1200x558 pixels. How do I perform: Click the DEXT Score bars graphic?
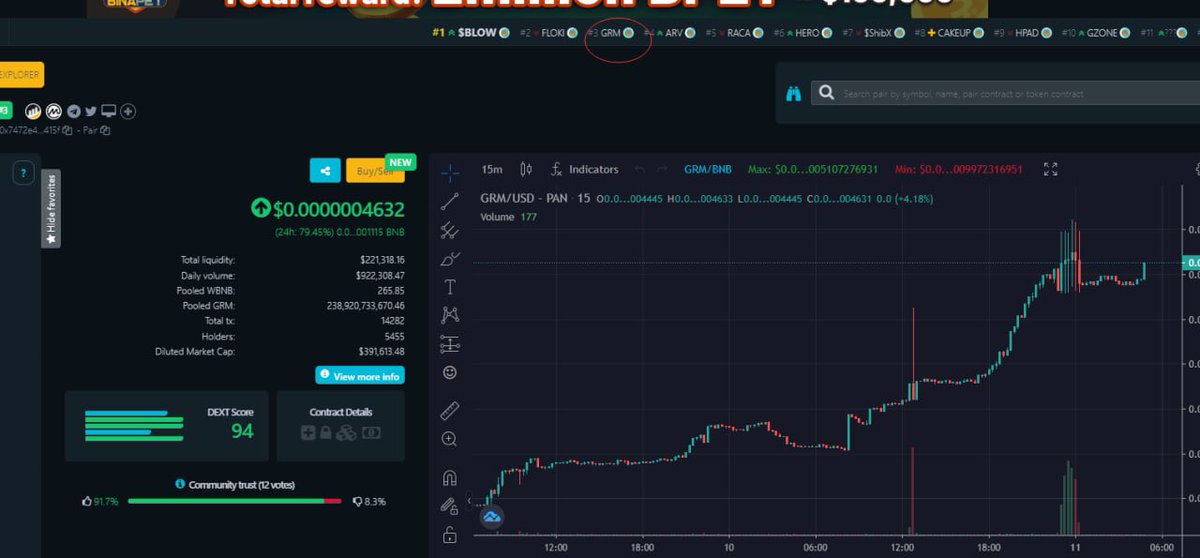(133, 425)
